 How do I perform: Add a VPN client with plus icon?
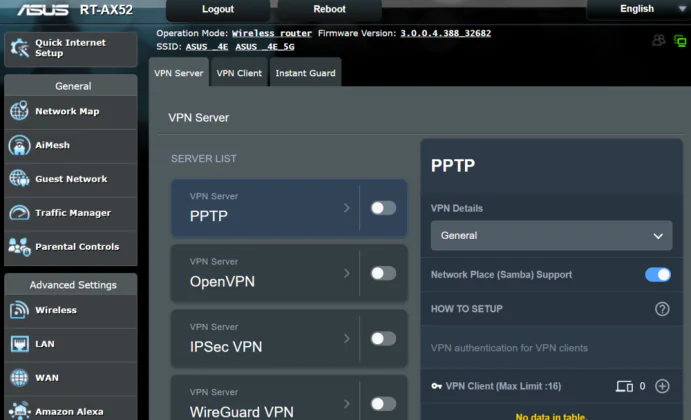tap(662, 386)
